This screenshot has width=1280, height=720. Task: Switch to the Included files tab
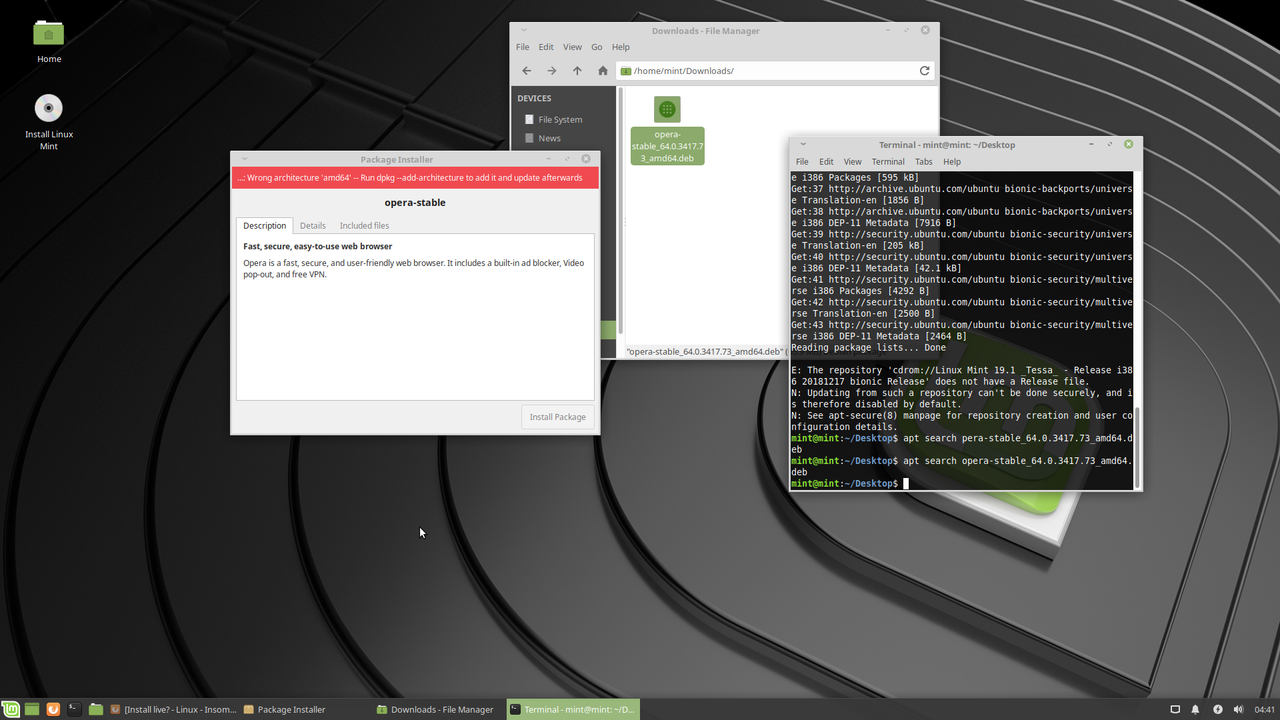tap(364, 226)
